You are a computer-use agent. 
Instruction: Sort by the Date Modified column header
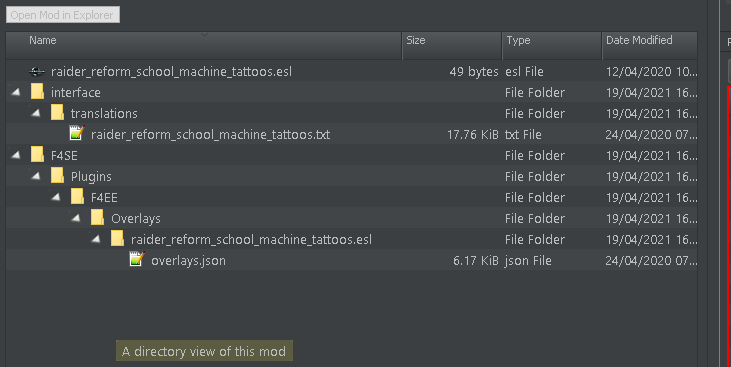pos(650,46)
